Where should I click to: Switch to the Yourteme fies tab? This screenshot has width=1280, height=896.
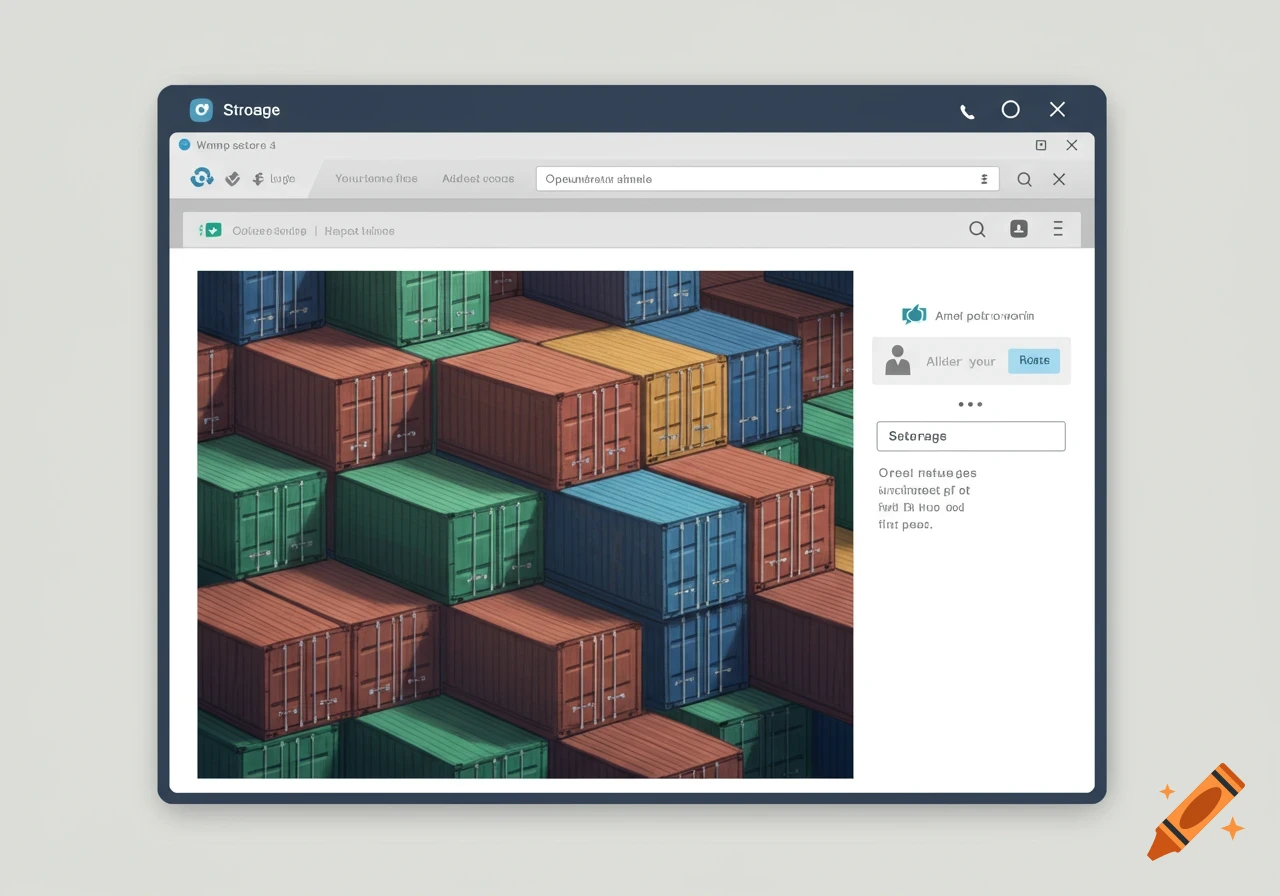(x=376, y=178)
